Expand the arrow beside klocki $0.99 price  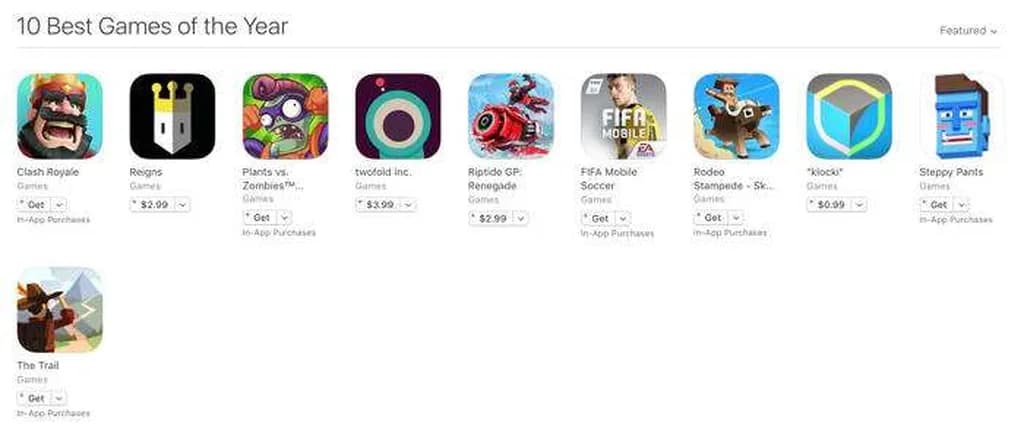[x=859, y=205]
